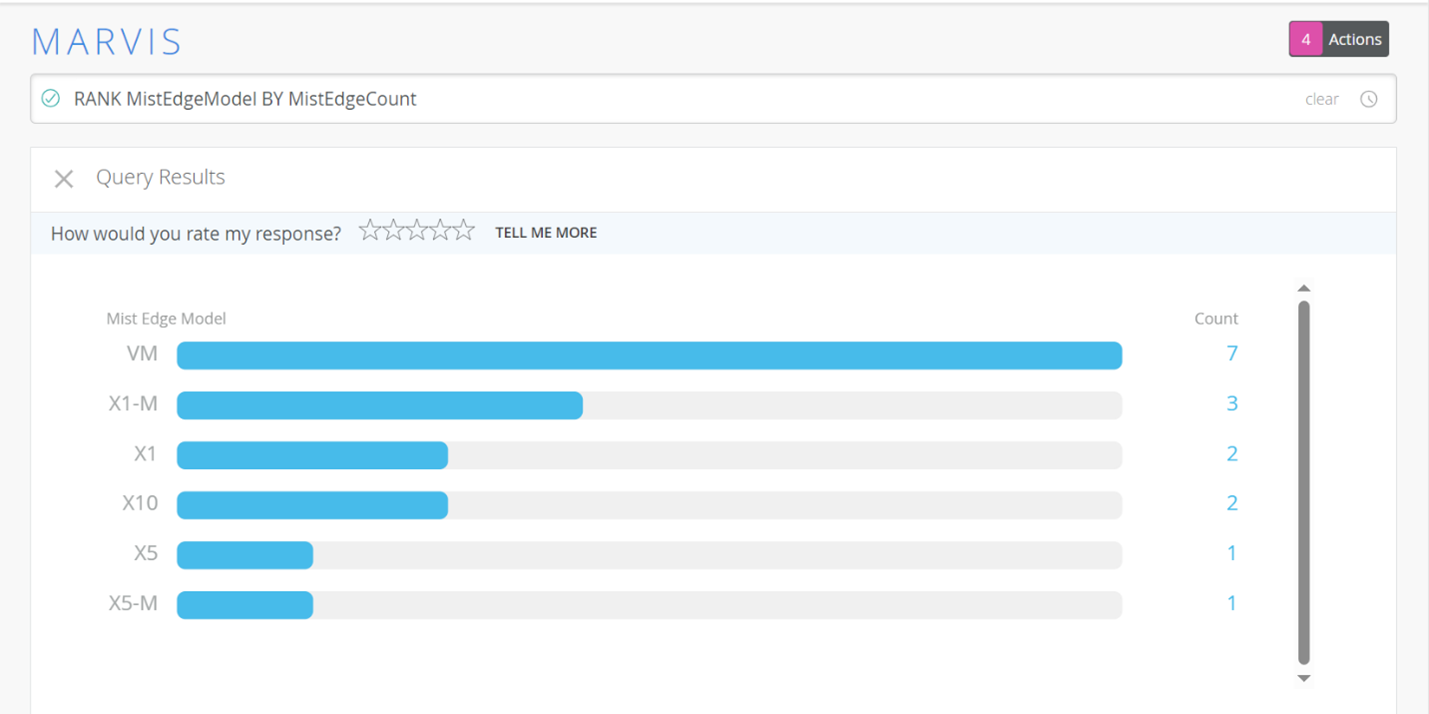Rate response with the fifth star
This screenshot has height=714, width=1429.
pos(464,231)
